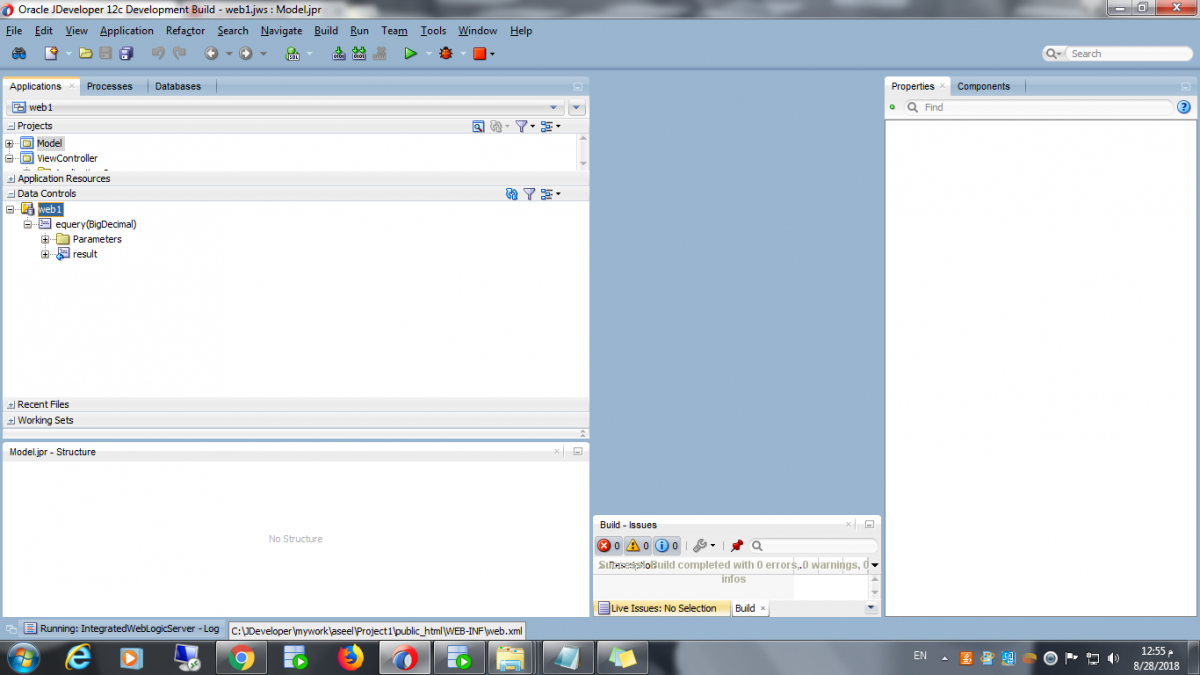
Task: Toggle the info messages filter in Build Issues
Action: click(667, 546)
